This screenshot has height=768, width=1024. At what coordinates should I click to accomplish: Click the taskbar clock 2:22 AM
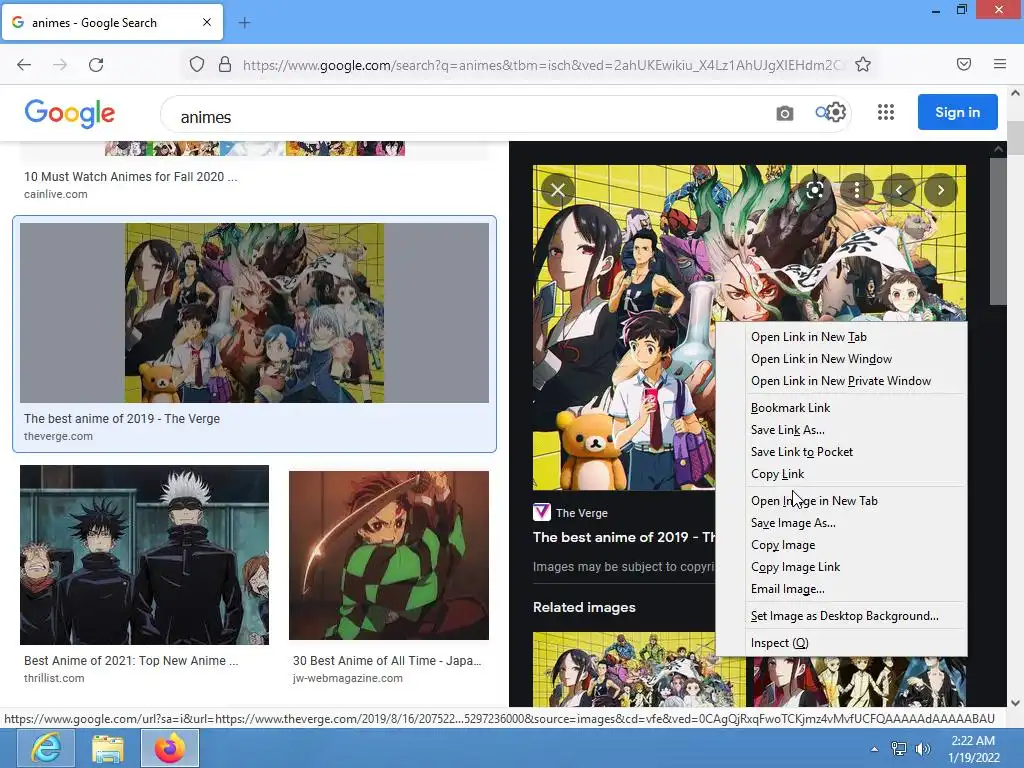tap(973, 741)
